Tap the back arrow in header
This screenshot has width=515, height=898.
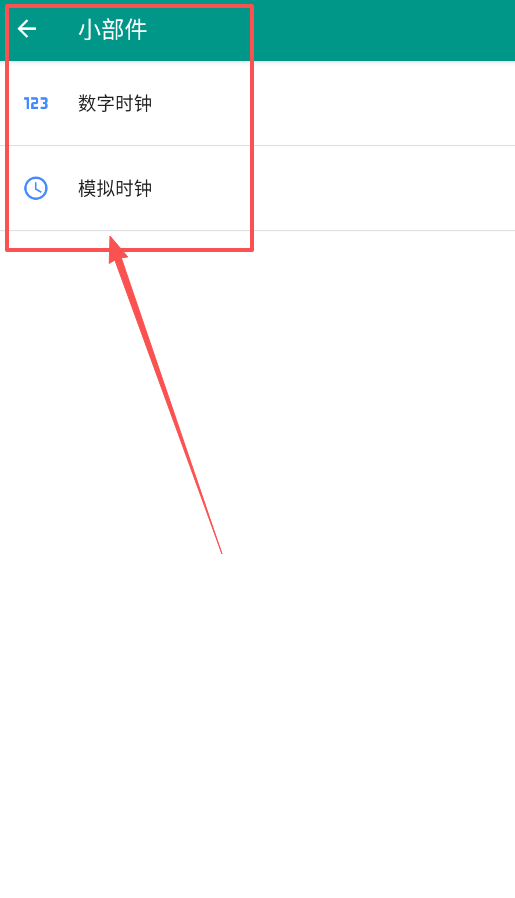[x=27, y=29]
